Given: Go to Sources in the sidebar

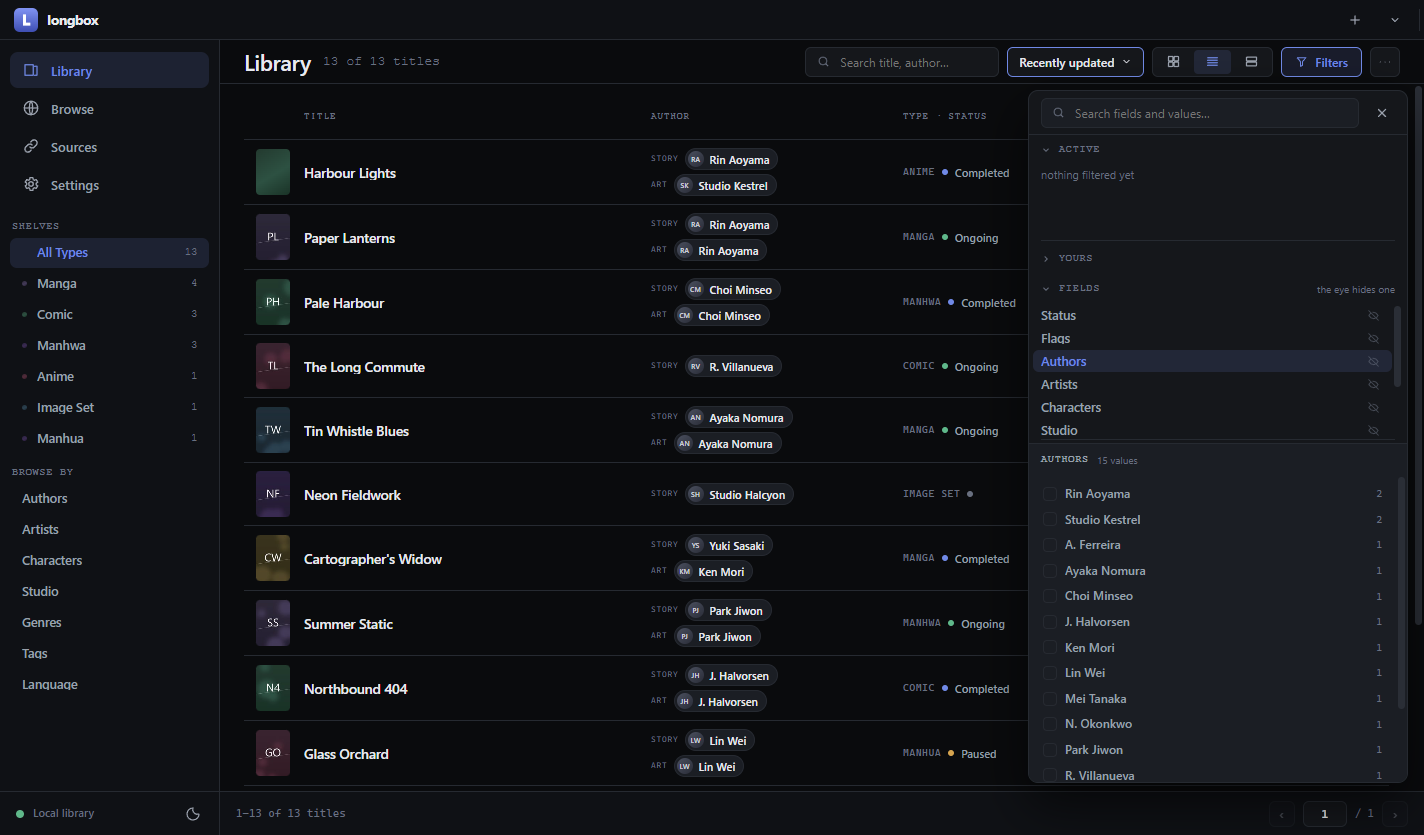Looking at the screenshot, I should (109, 147).
